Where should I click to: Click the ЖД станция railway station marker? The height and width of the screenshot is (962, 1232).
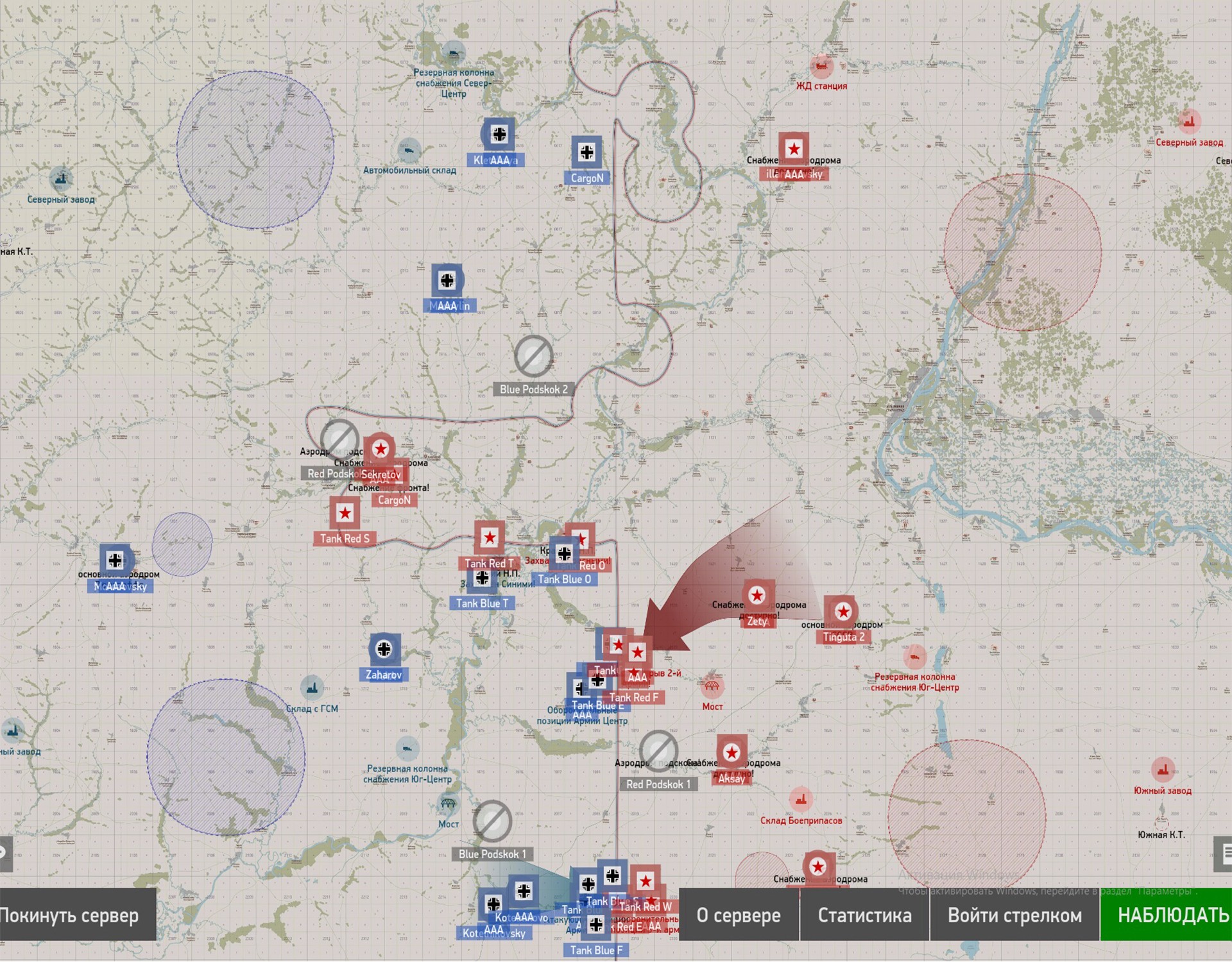(821, 67)
